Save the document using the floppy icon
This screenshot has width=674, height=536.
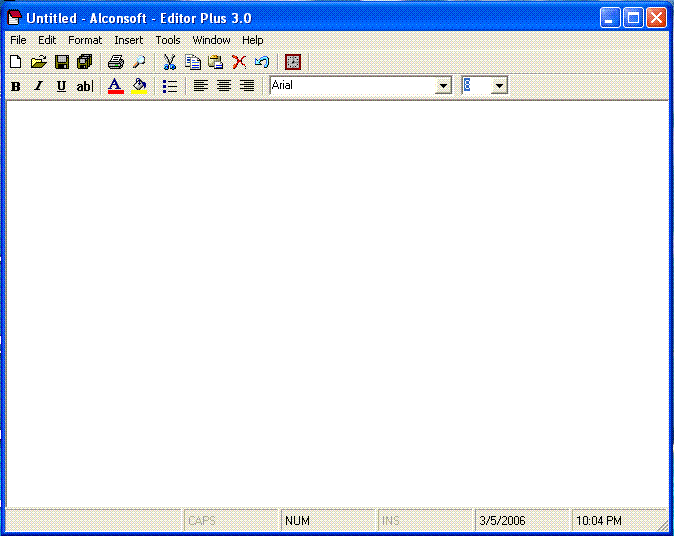coord(62,62)
